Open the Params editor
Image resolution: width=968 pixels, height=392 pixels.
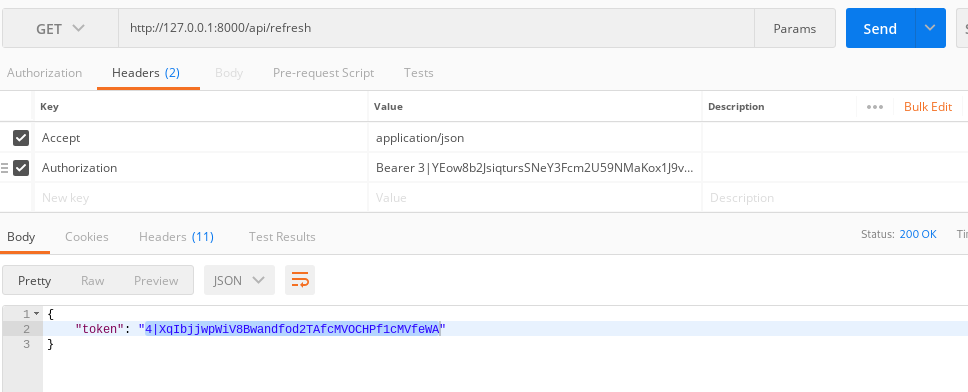(x=795, y=28)
